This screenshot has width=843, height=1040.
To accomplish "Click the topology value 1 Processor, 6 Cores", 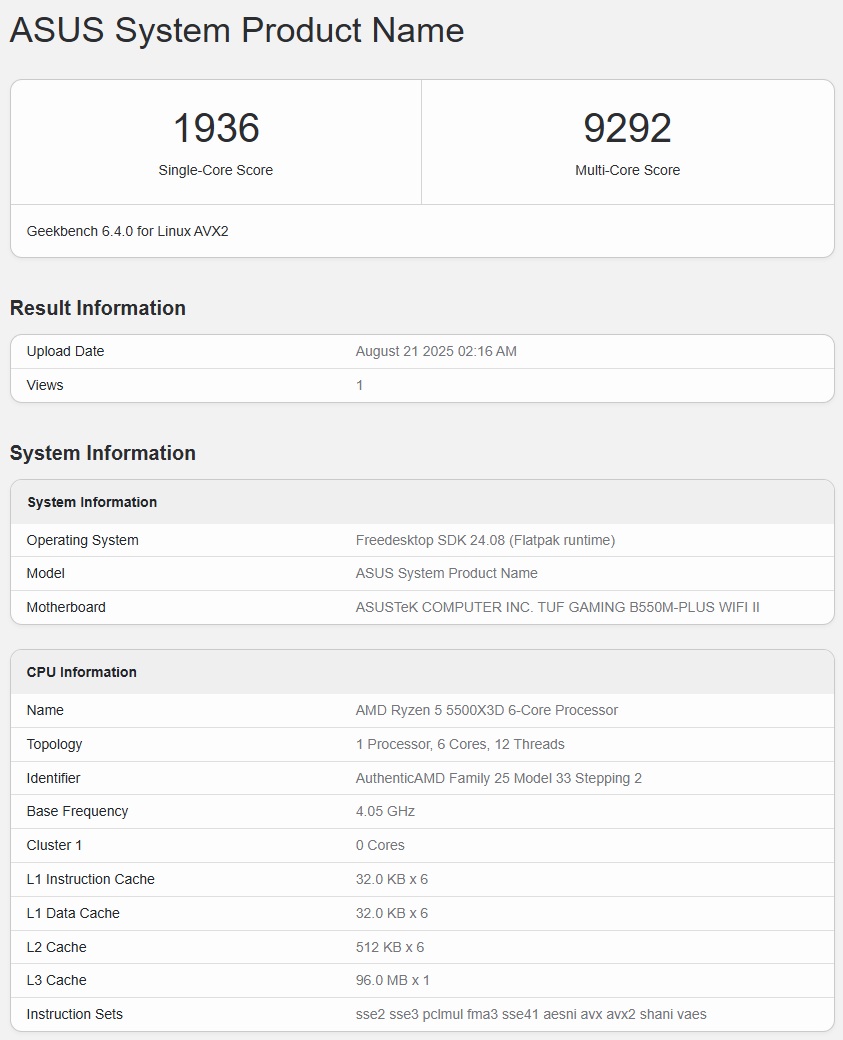I will (460, 744).
